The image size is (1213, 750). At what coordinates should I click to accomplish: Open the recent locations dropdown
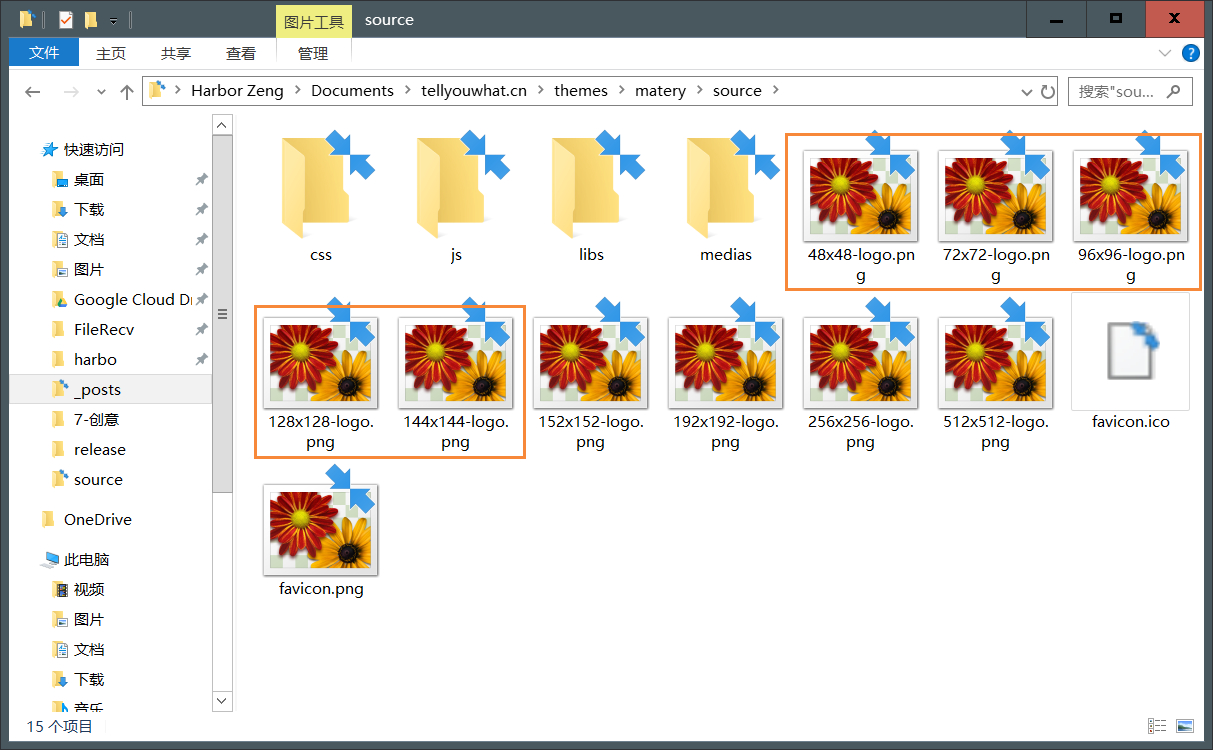[x=101, y=91]
